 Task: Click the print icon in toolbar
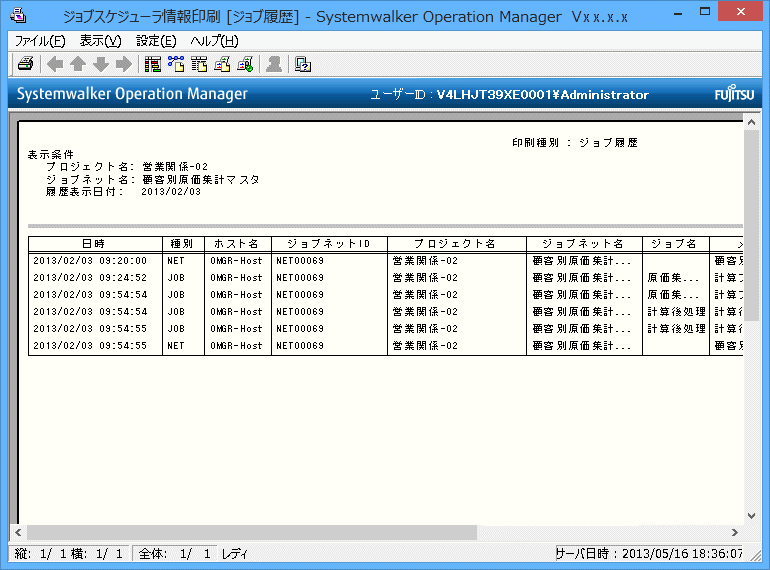click(x=26, y=64)
